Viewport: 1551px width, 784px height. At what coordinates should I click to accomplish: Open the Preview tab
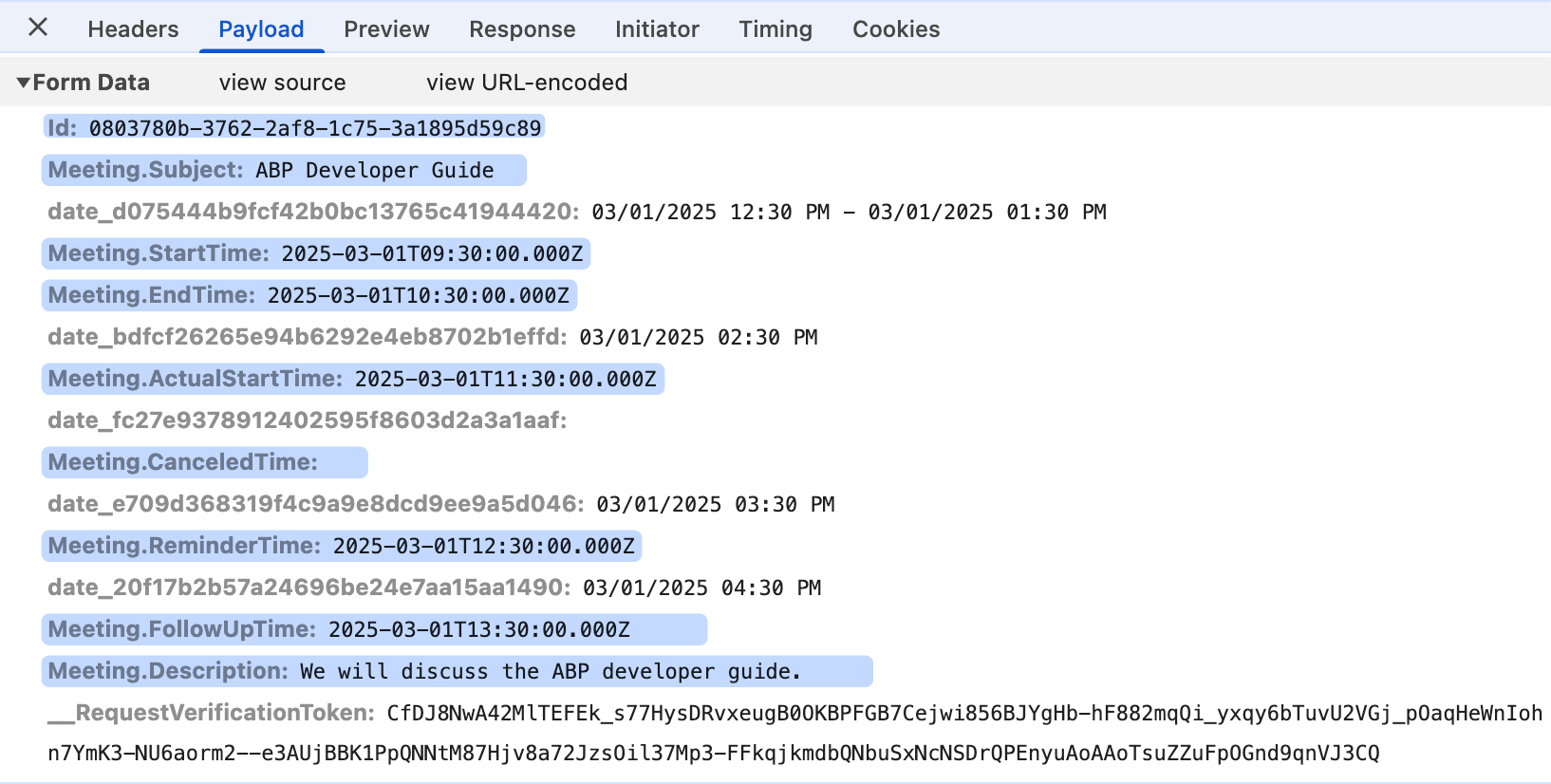[x=386, y=29]
